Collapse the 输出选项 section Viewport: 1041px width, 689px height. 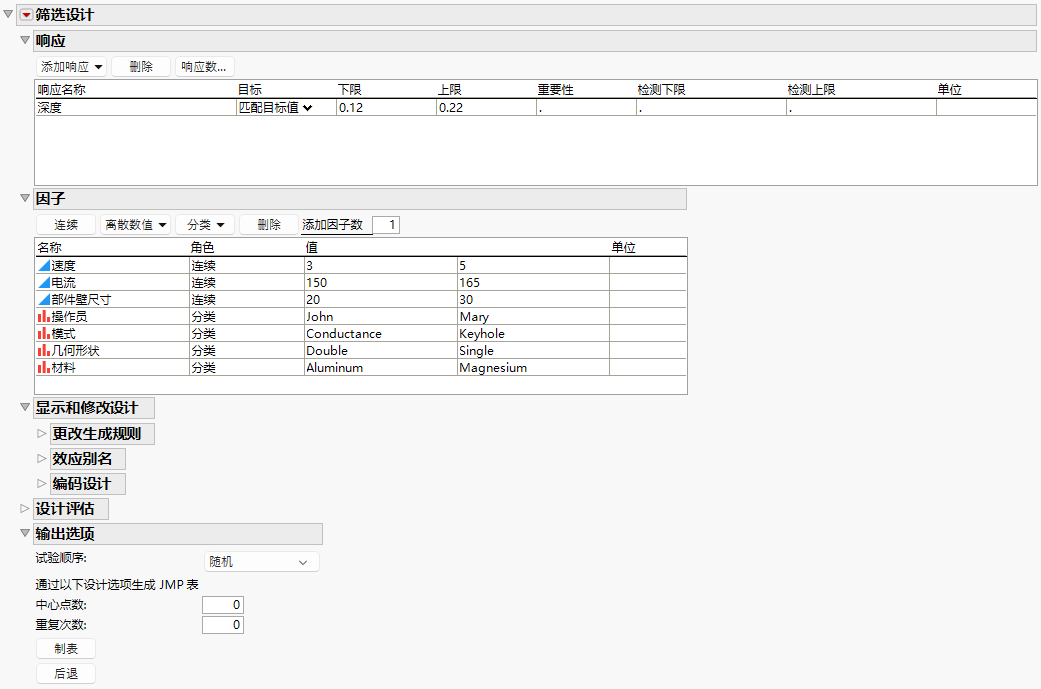[x=25, y=533]
